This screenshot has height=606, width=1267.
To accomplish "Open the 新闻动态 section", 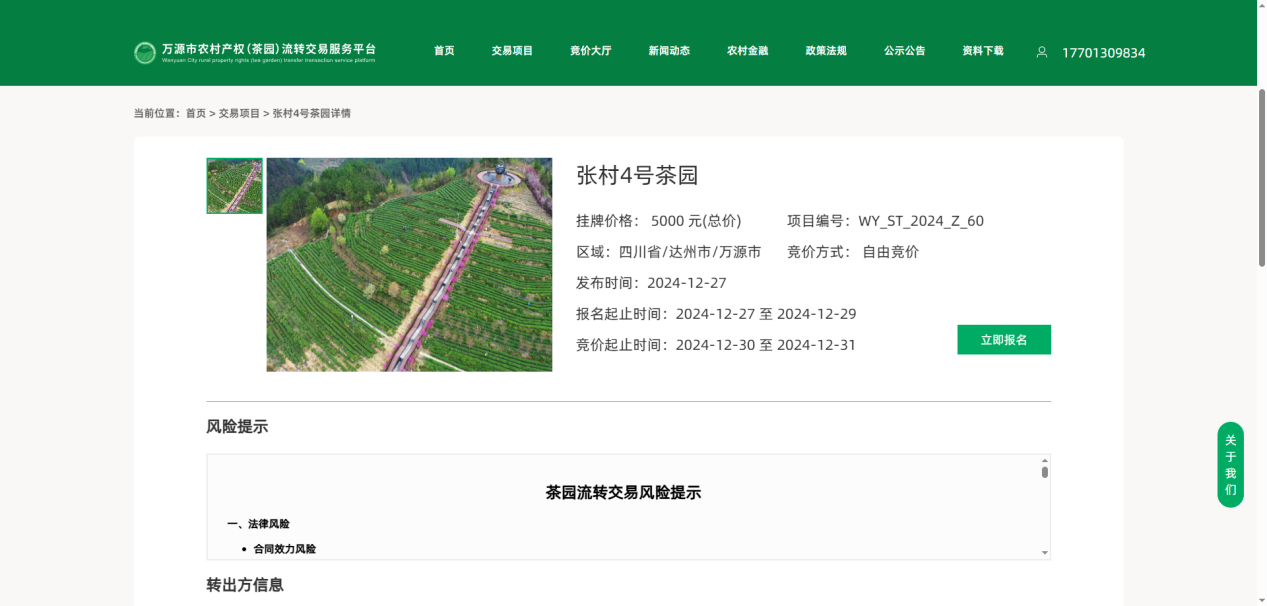I will (669, 51).
